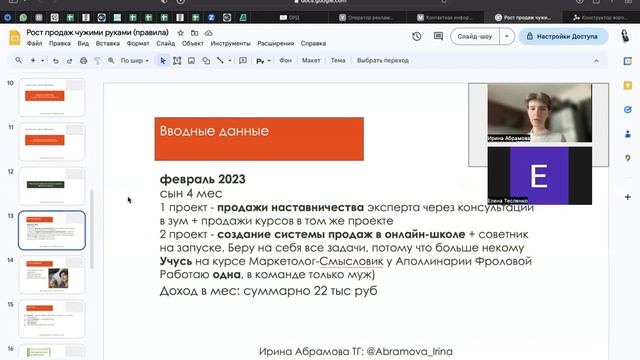Open Google Keep in side panel
This screenshot has height=360, width=640.
point(628,85)
